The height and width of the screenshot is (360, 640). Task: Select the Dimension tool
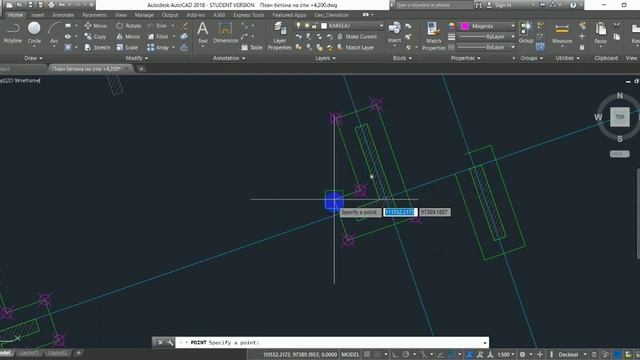225,33
